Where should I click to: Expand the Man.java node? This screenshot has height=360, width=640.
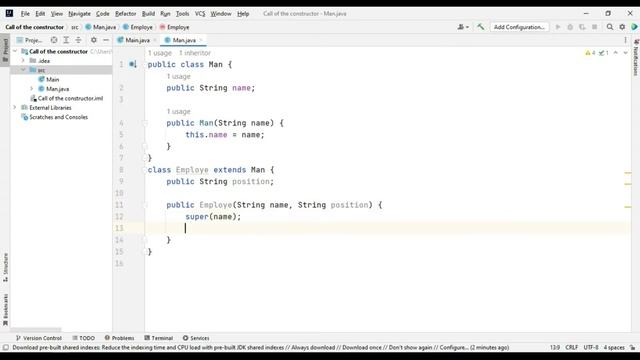point(31,89)
